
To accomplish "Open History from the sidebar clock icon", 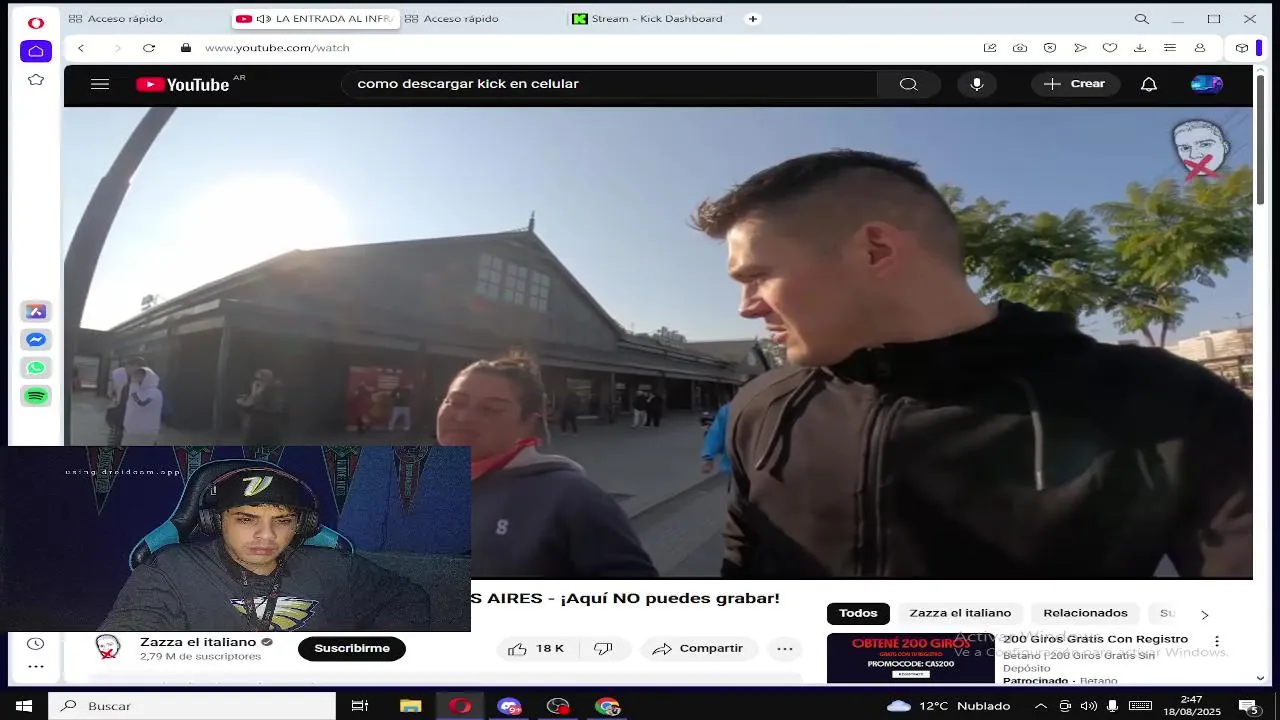I will click(36, 644).
